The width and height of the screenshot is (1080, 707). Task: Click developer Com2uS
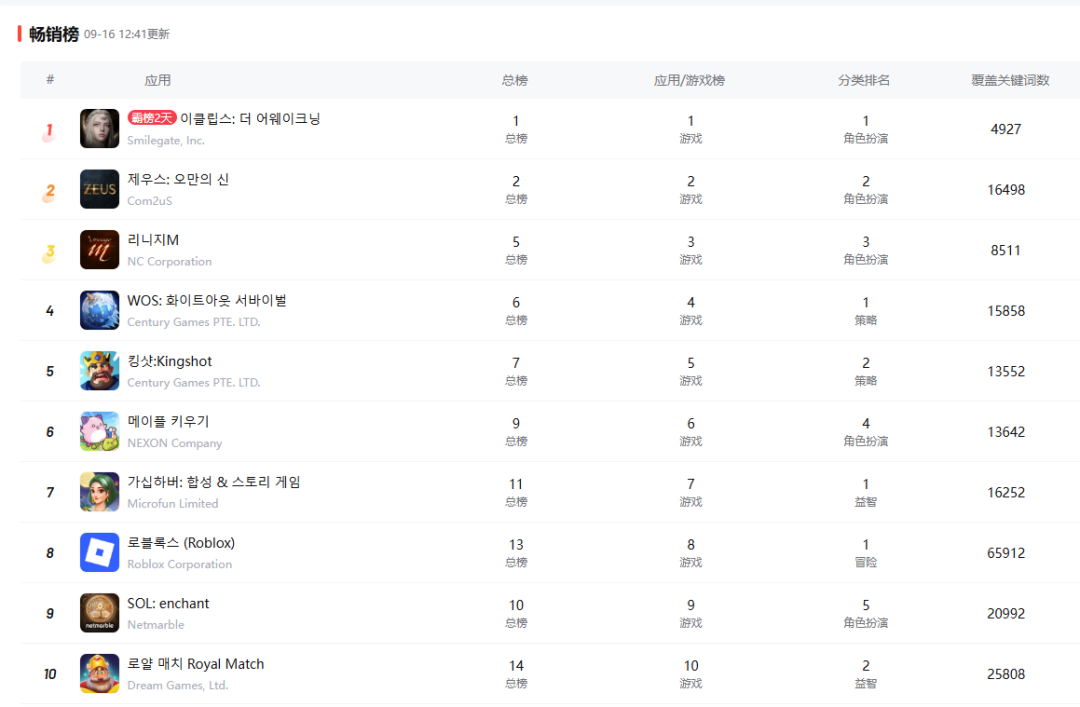click(149, 201)
